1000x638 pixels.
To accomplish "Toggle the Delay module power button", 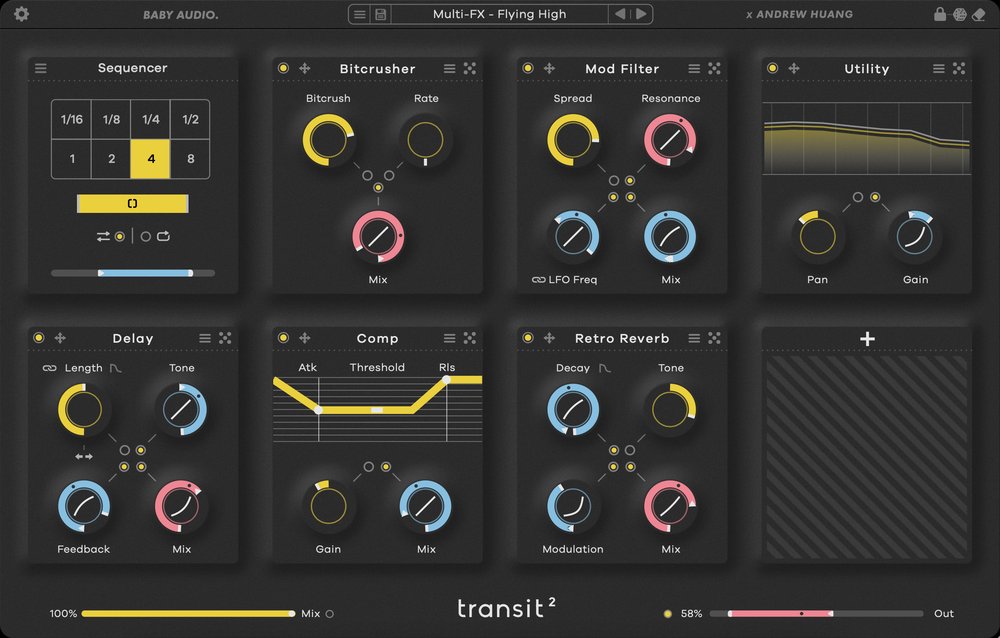I will pos(39,338).
